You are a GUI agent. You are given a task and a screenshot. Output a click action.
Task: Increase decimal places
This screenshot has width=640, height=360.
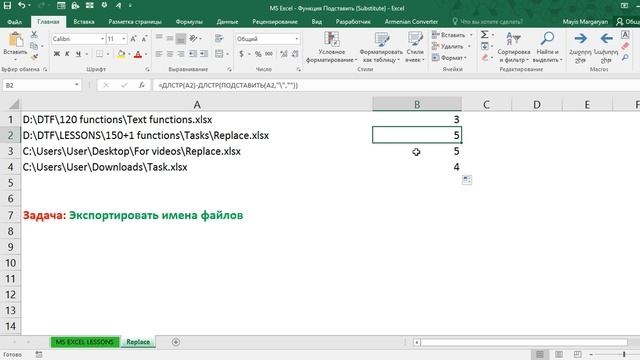tap(284, 54)
